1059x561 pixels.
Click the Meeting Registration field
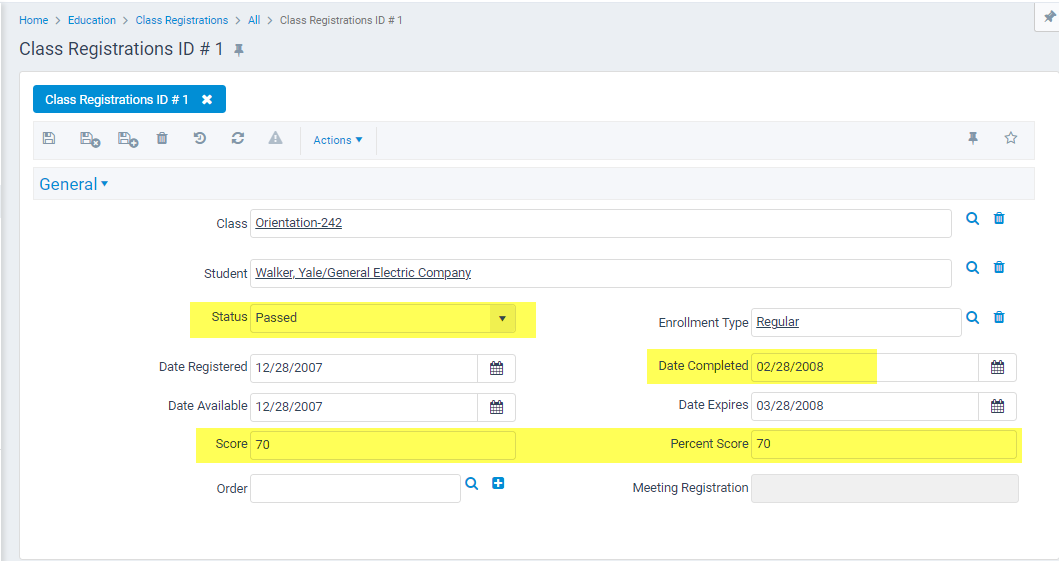[x=885, y=489]
